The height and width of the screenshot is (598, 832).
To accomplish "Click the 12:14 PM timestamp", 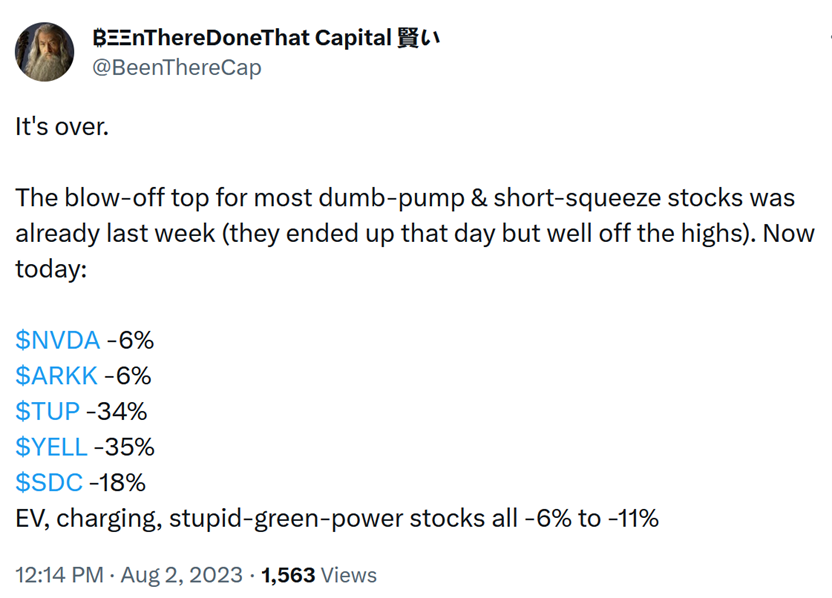I will (59, 575).
